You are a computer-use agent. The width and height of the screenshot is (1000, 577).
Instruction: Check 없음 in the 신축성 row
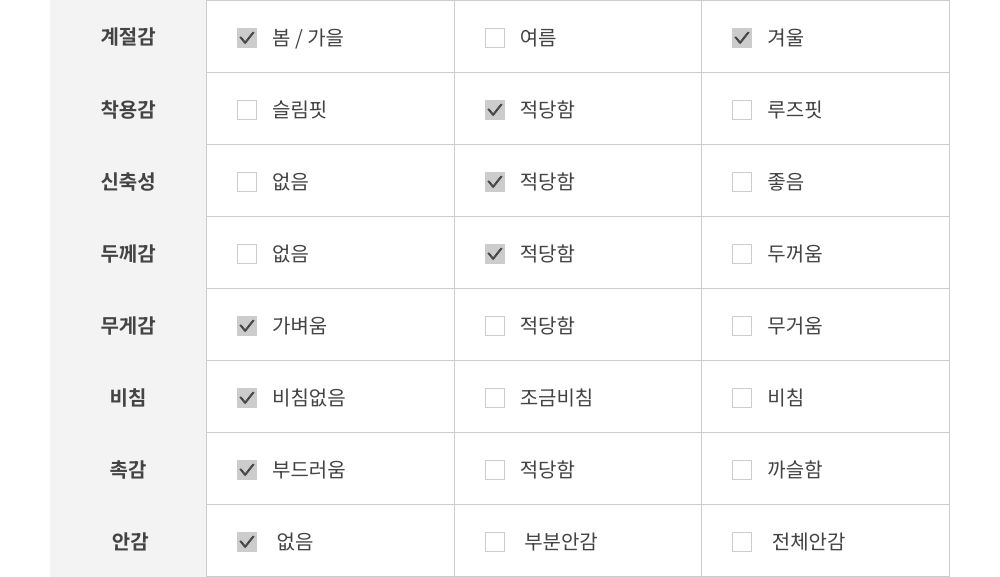(x=247, y=182)
